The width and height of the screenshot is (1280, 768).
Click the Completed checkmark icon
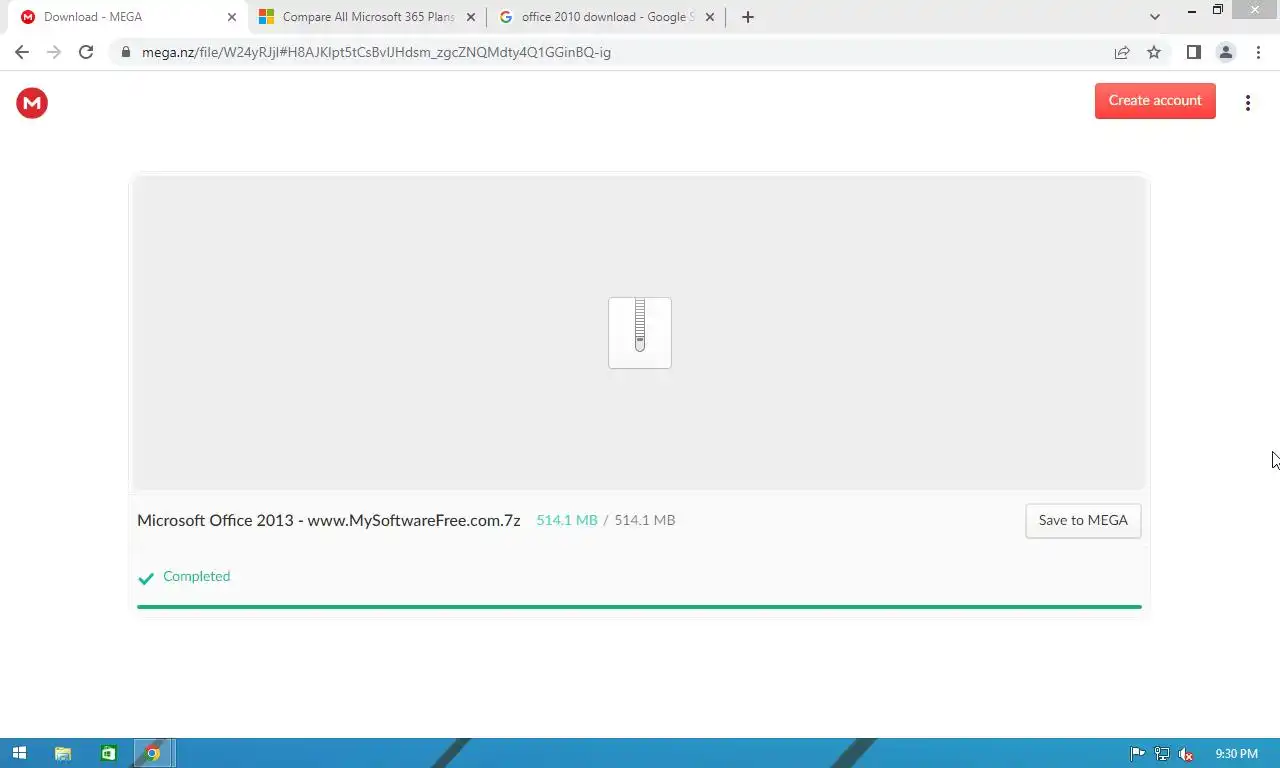(x=146, y=578)
